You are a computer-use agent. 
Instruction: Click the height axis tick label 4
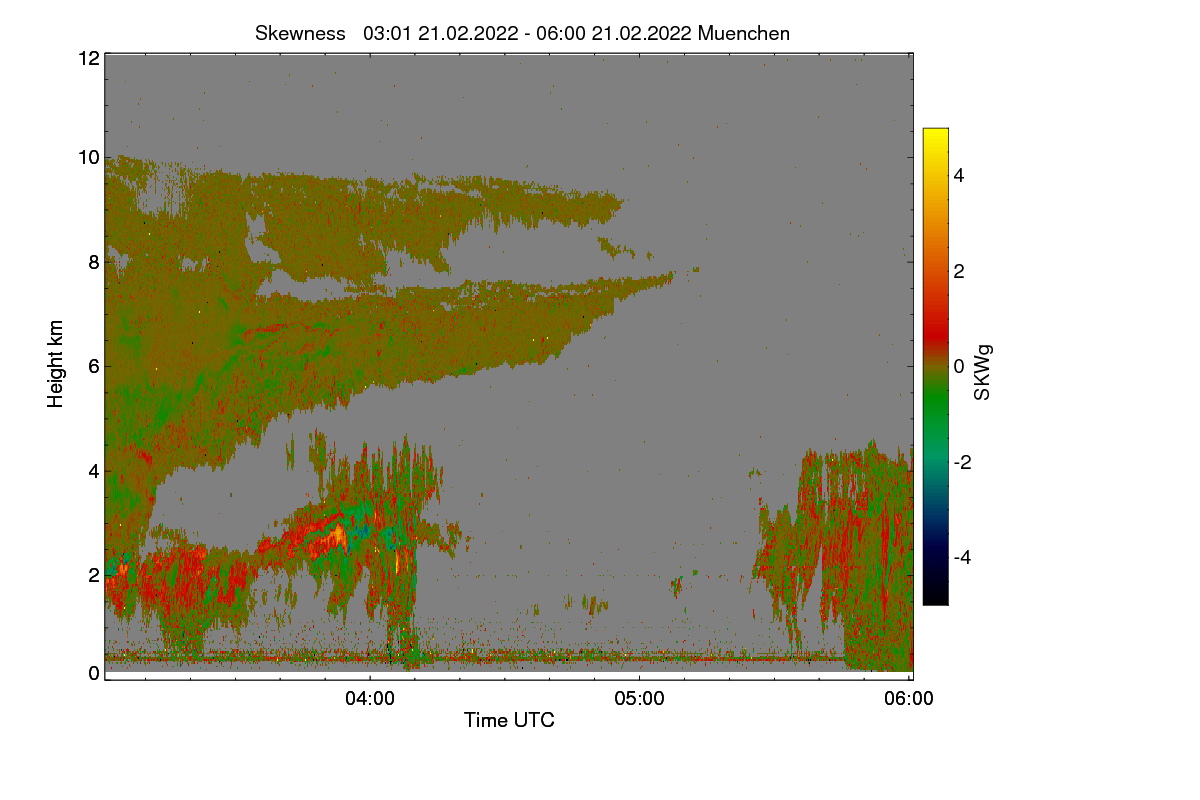click(92, 470)
